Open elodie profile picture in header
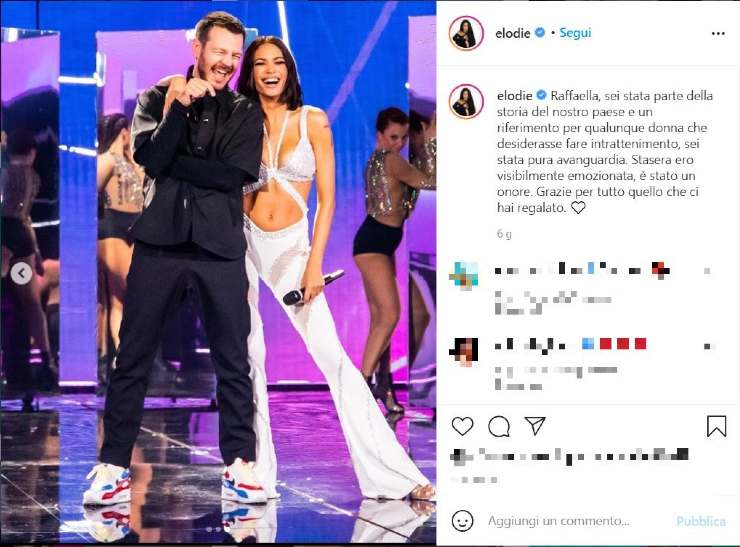The height and width of the screenshot is (547, 740). click(x=466, y=33)
